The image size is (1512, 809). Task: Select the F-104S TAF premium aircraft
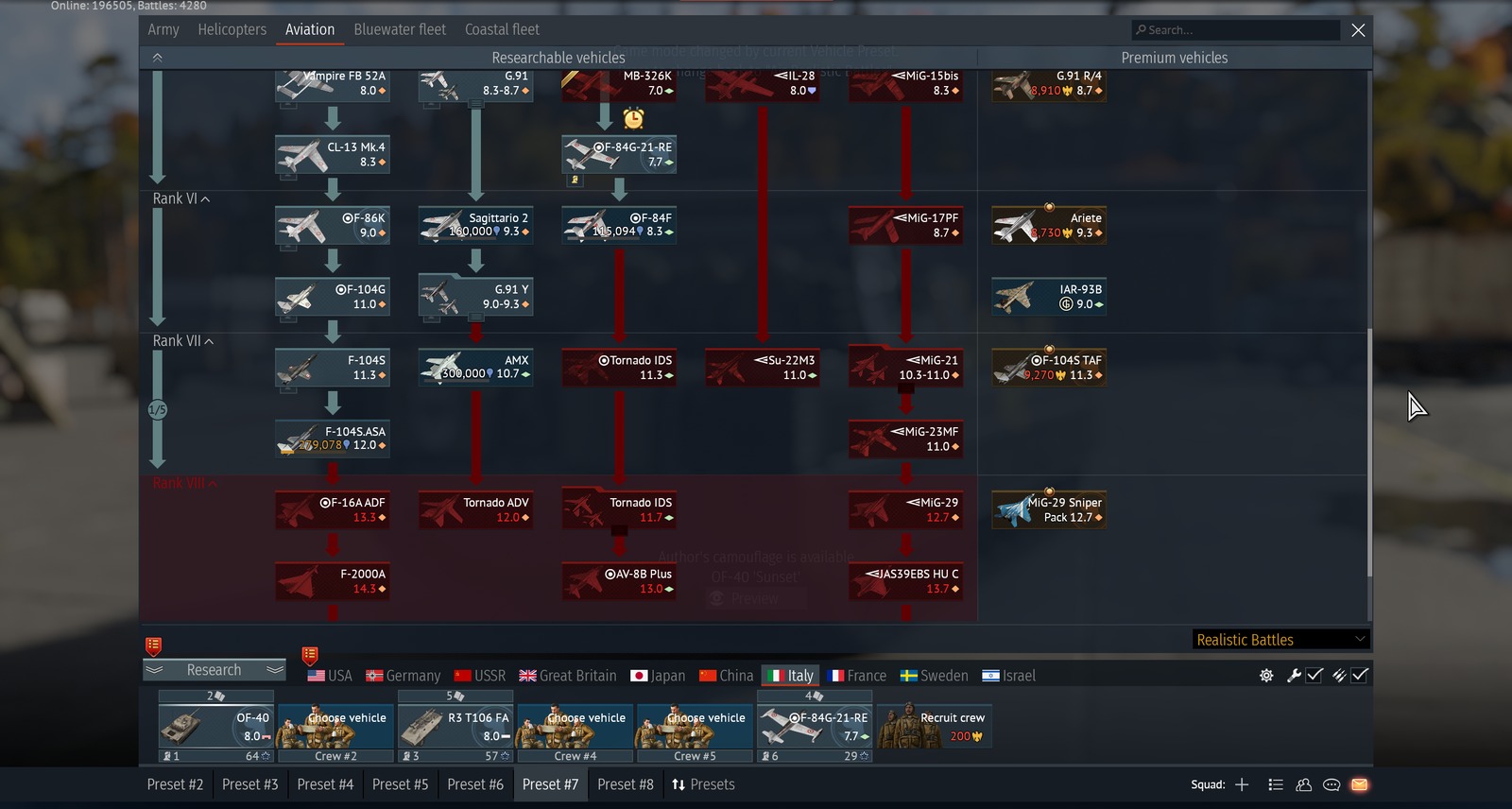coord(1049,368)
